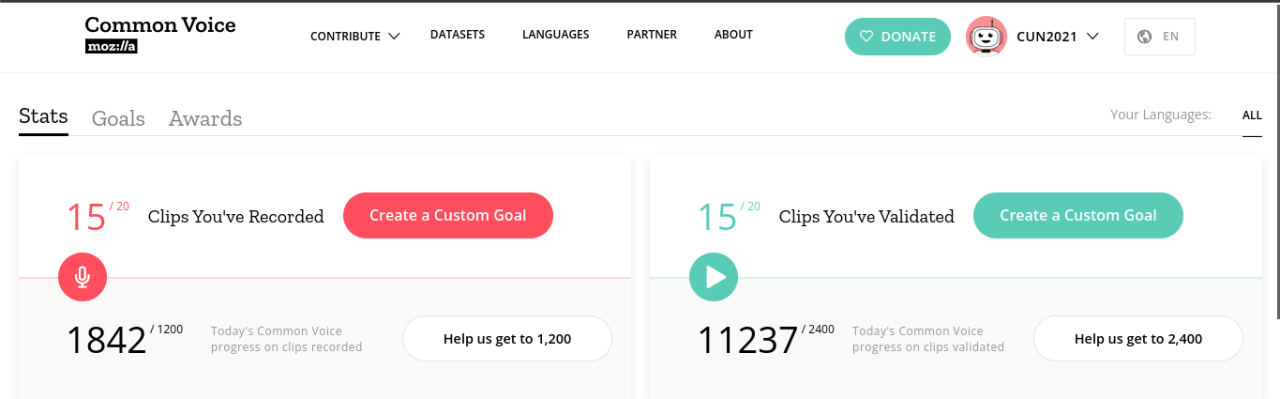Select the ALL languages filter
Viewport: 1280px width, 399px height.
point(1252,116)
